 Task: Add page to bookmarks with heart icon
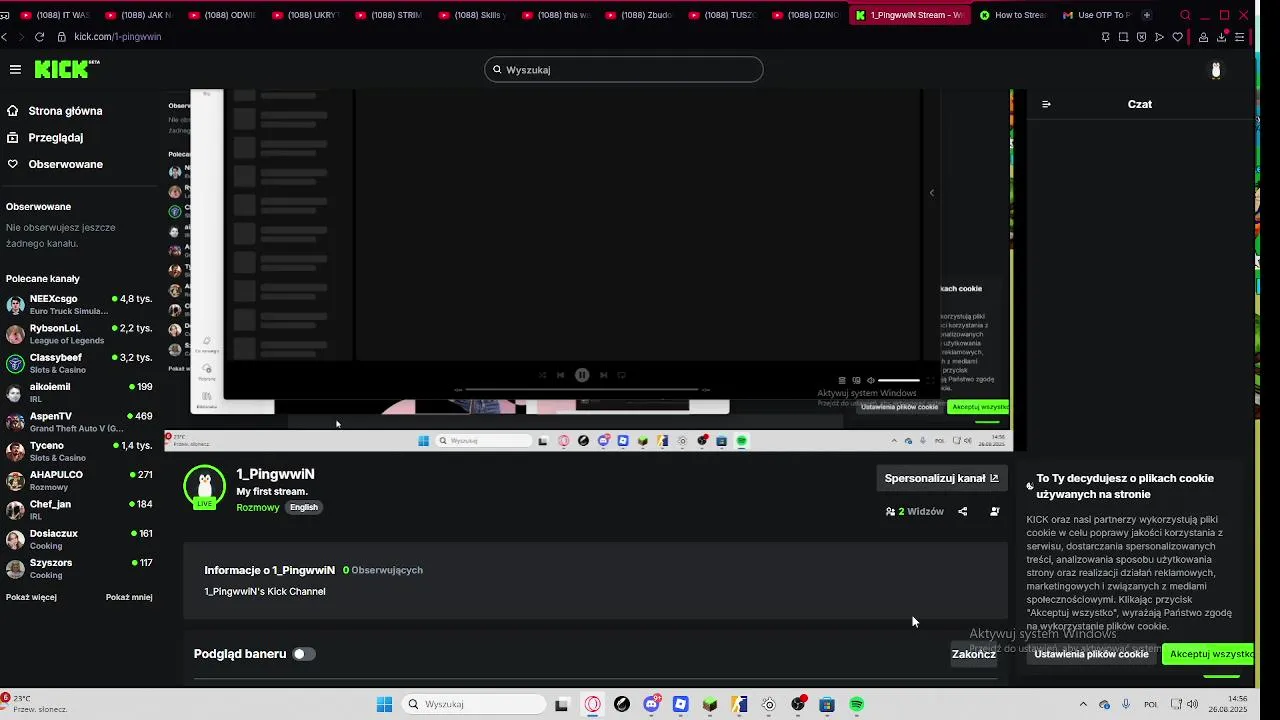(x=1177, y=37)
